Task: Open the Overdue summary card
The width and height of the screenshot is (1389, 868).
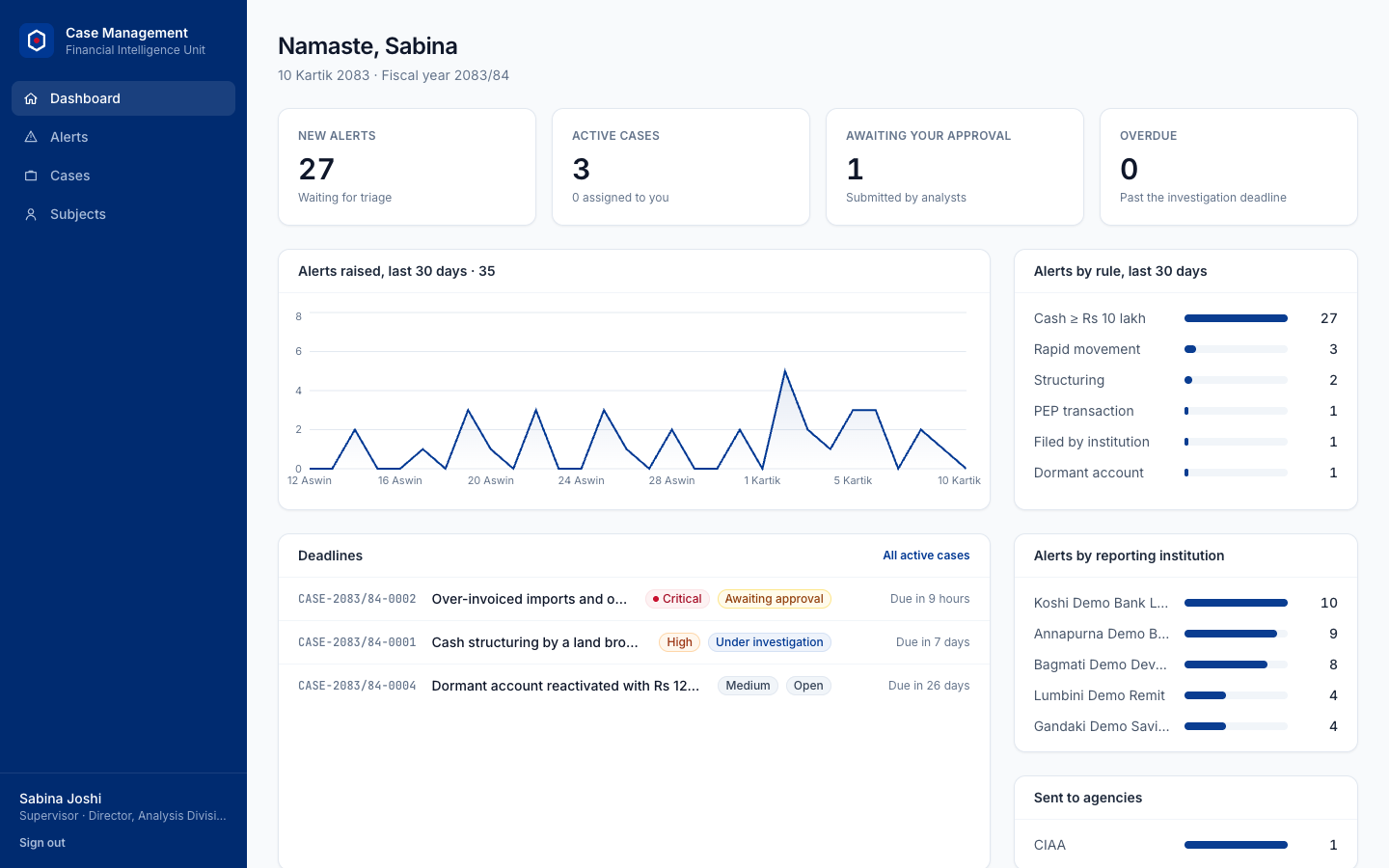Action: pyautogui.click(x=1229, y=167)
